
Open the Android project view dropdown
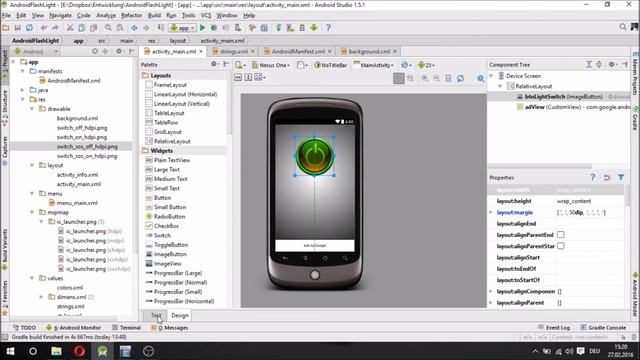tap(36, 51)
